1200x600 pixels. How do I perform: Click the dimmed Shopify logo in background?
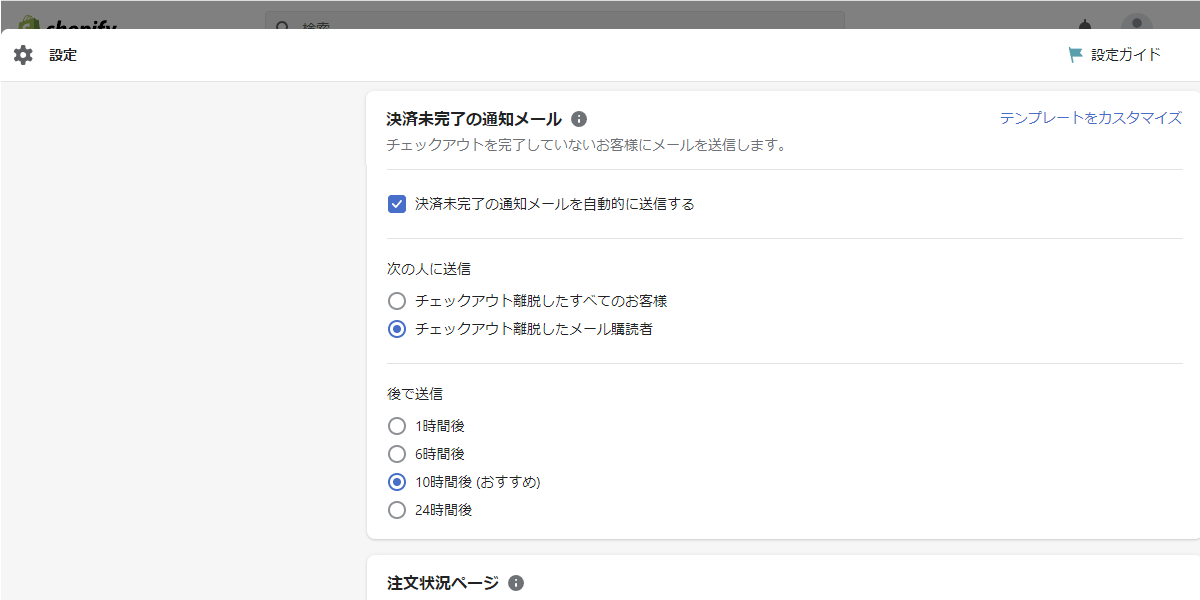(x=67, y=22)
